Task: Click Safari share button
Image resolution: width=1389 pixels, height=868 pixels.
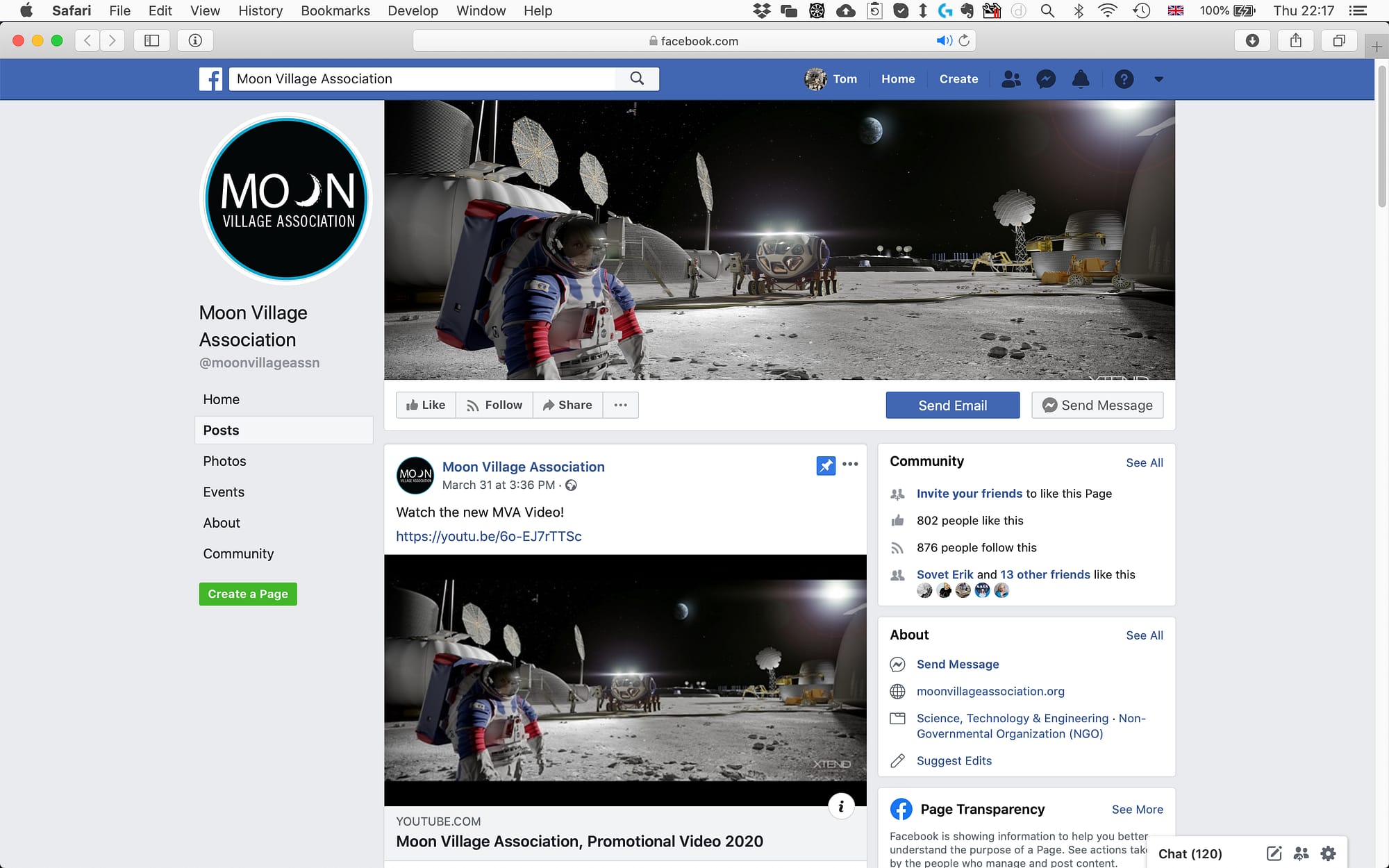Action: tap(1296, 40)
